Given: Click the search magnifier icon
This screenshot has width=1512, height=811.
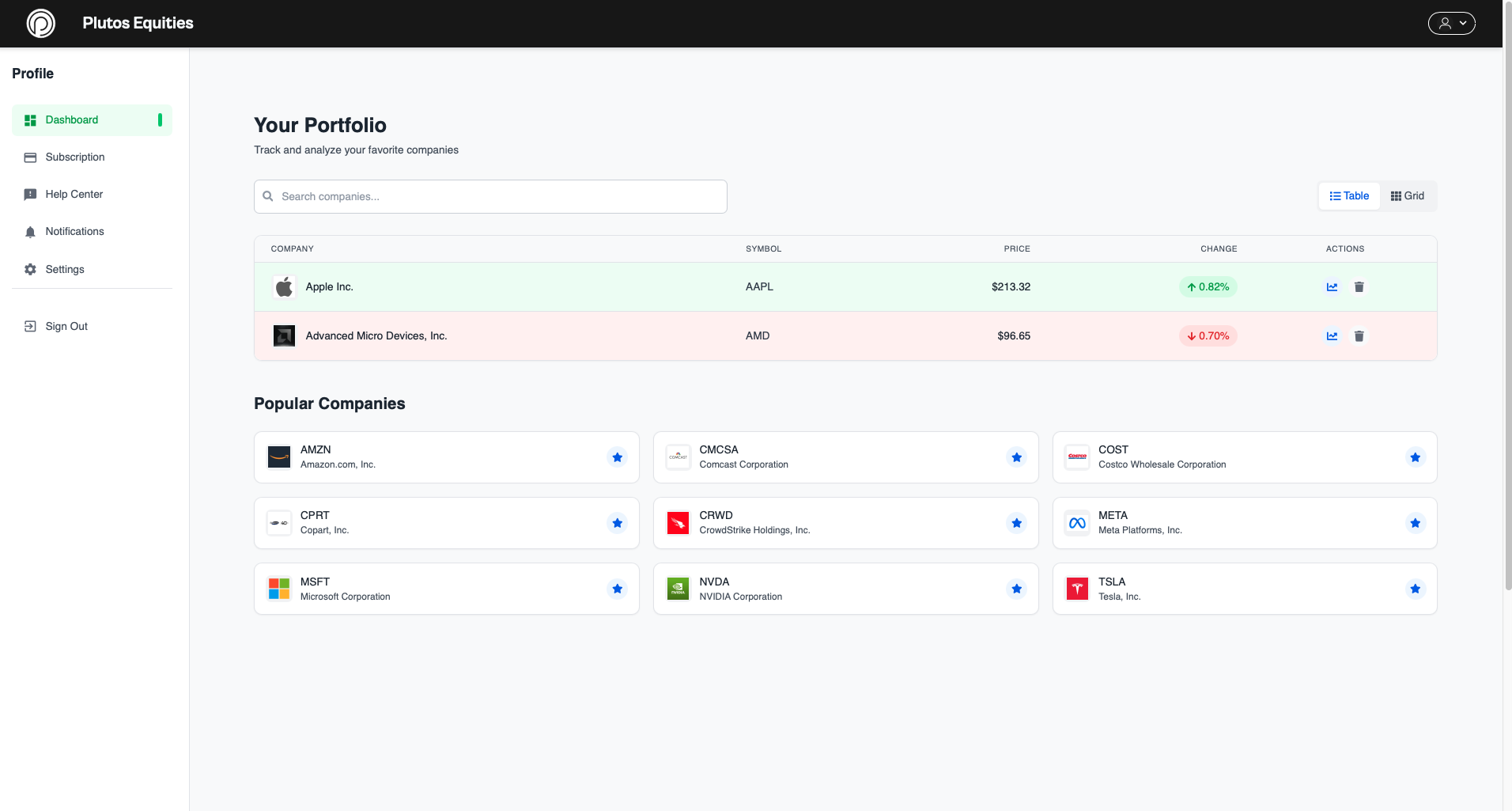Looking at the screenshot, I should [267, 195].
